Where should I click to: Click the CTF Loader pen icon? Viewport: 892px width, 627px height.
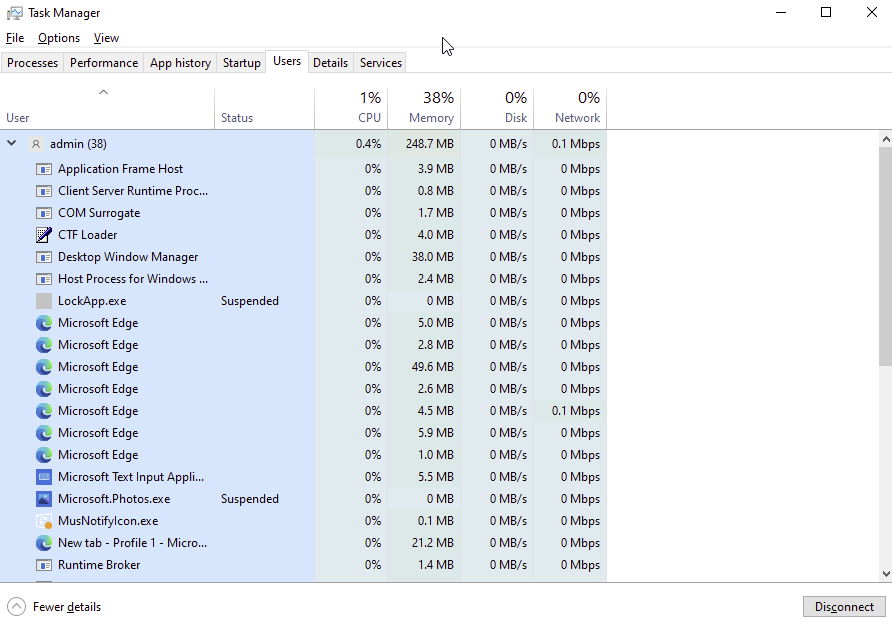coord(44,235)
